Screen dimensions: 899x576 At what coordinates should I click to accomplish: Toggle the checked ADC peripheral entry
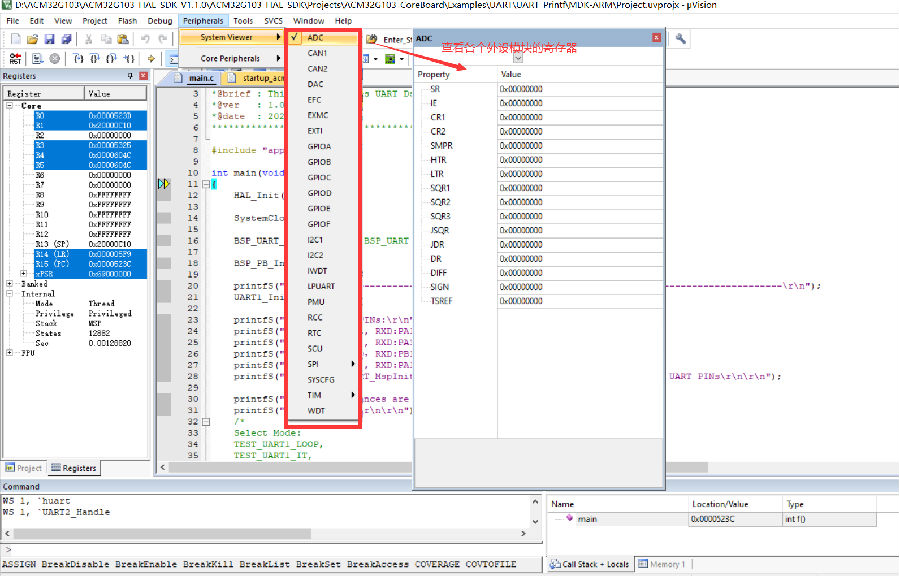(316, 37)
